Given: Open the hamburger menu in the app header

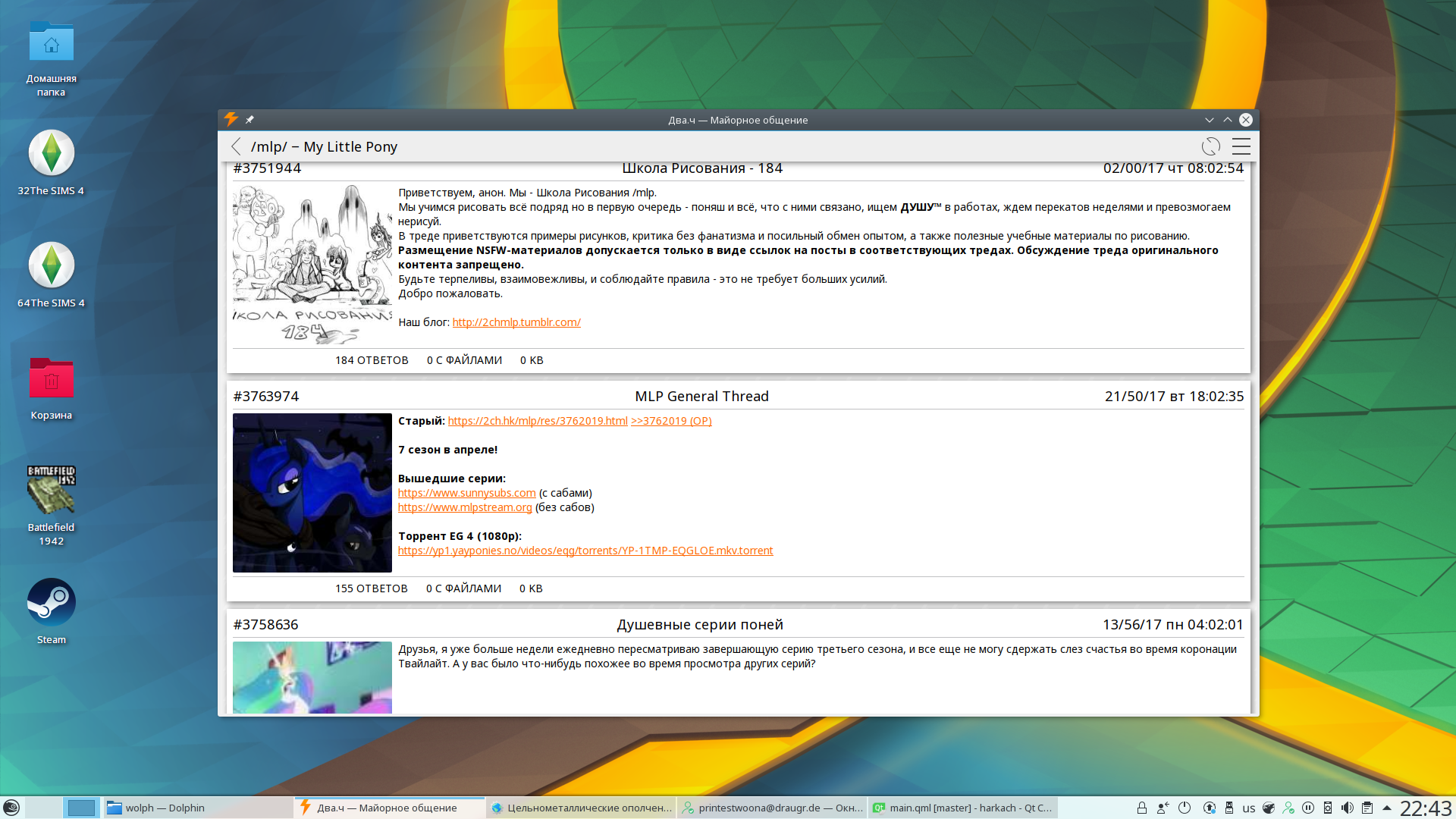Looking at the screenshot, I should coord(1241,146).
